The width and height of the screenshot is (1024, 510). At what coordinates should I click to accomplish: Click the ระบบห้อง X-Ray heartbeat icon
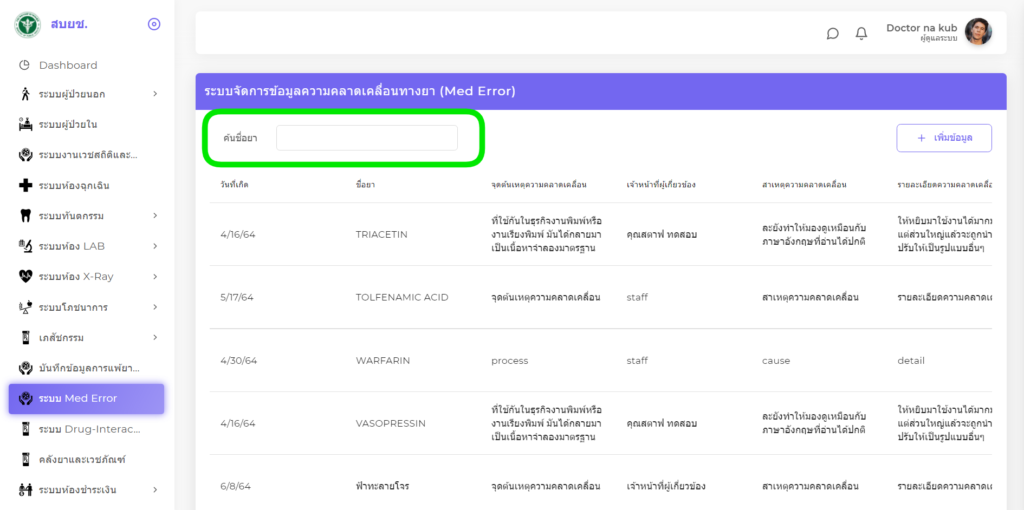(x=25, y=276)
